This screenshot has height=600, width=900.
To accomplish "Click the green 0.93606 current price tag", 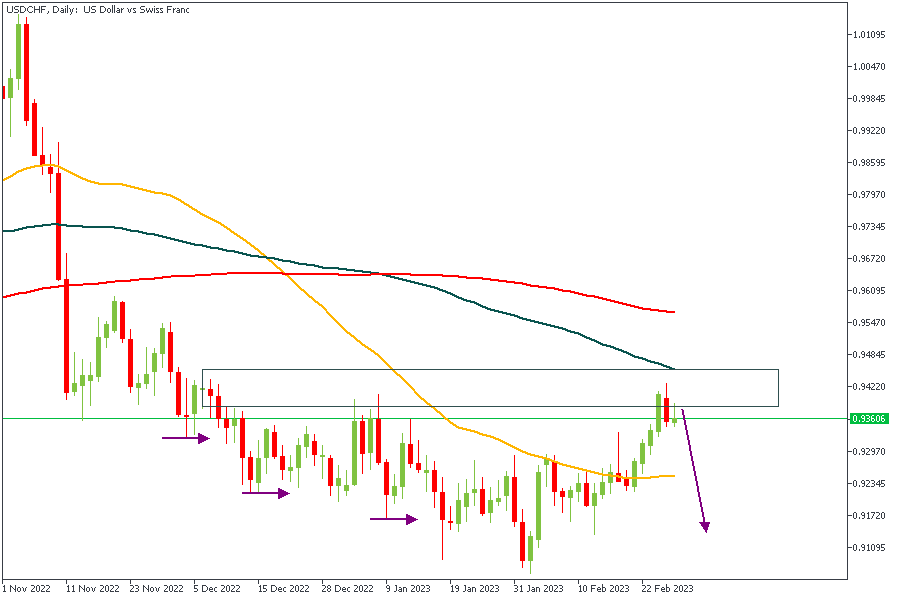I will point(866,419).
